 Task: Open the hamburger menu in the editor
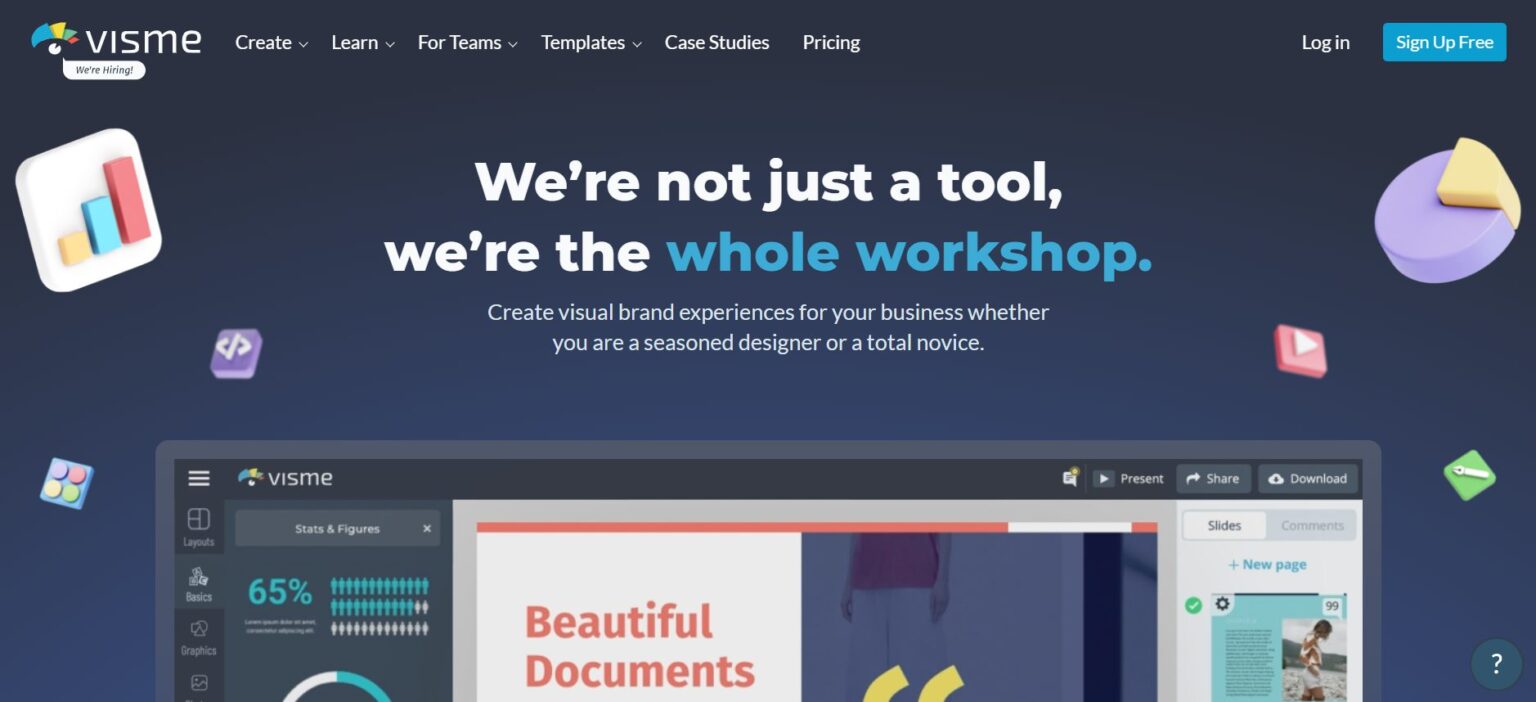click(x=199, y=478)
